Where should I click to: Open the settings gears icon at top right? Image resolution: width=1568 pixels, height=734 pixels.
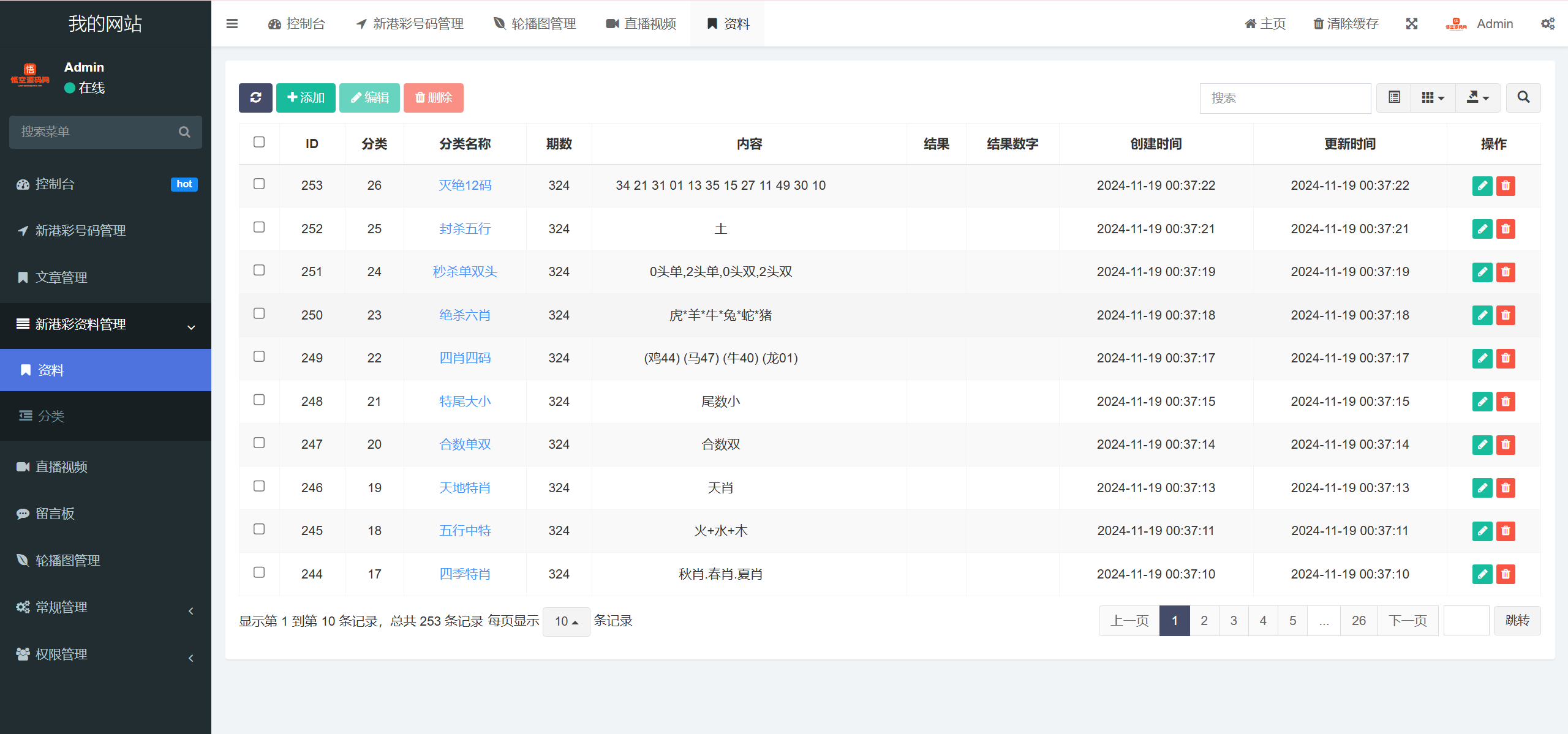click(1548, 24)
